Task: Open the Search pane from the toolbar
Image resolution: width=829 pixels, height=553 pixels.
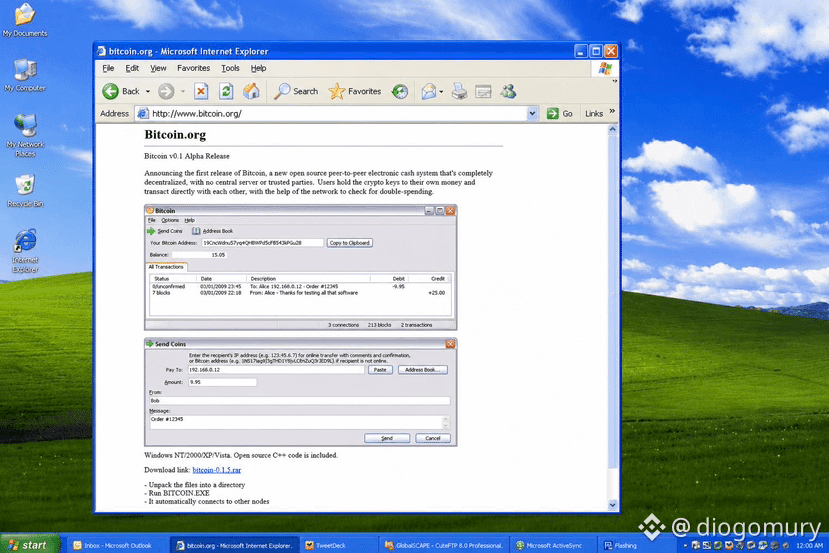Action: pos(296,91)
